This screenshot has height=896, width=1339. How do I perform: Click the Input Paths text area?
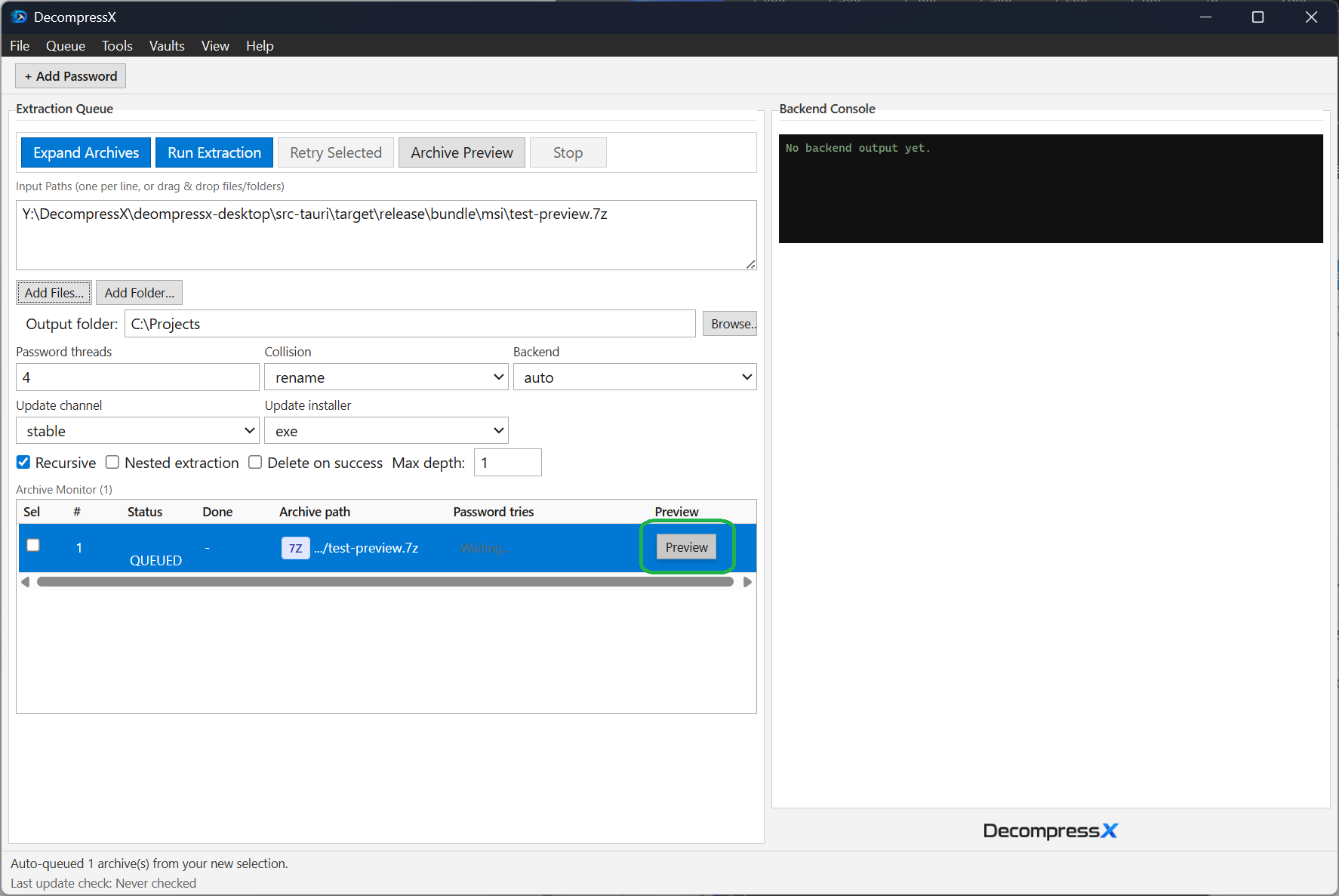tap(386, 235)
